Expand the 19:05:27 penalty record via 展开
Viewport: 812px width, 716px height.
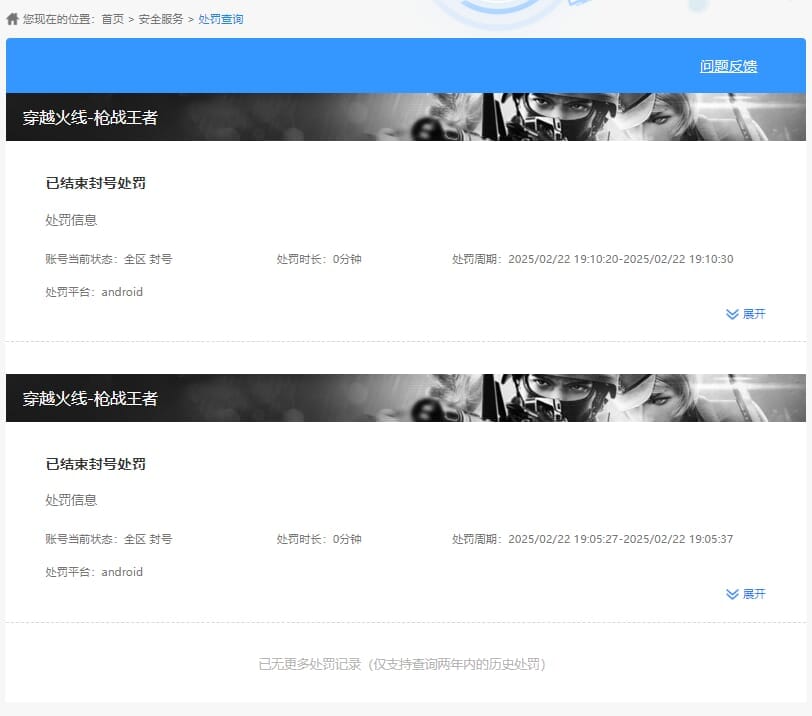tap(746, 594)
